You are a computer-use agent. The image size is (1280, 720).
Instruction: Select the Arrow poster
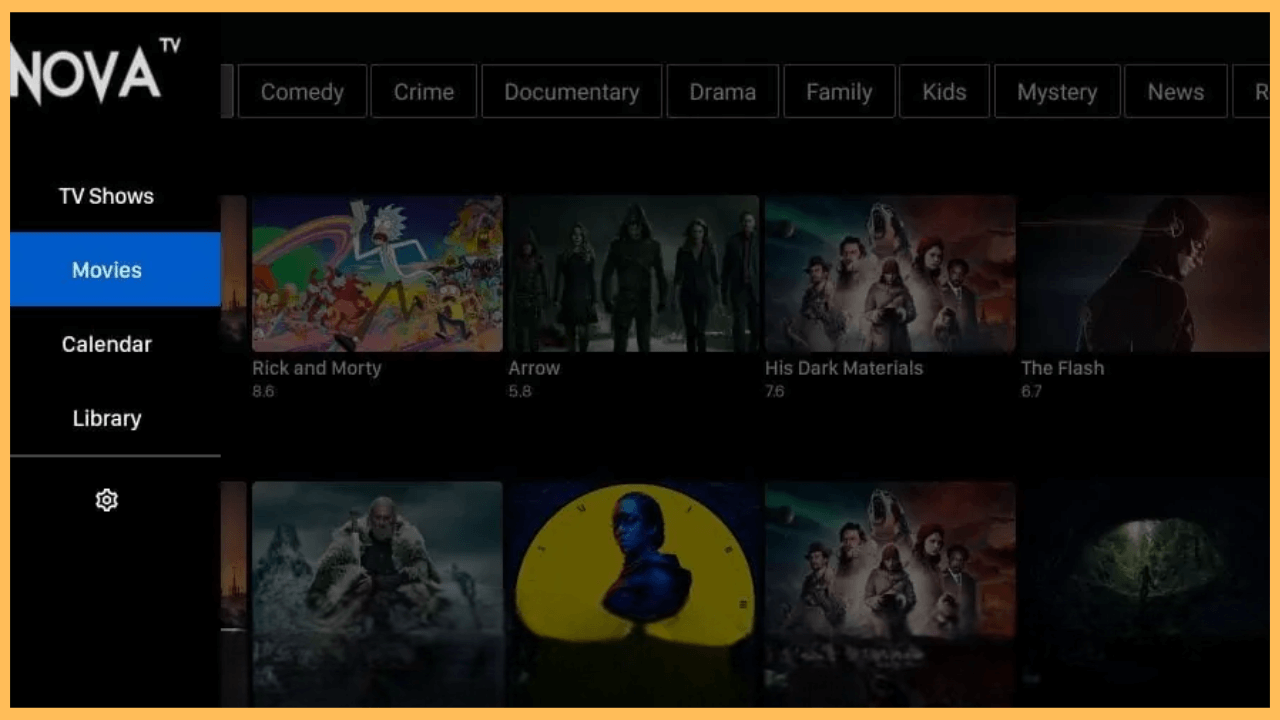633,273
